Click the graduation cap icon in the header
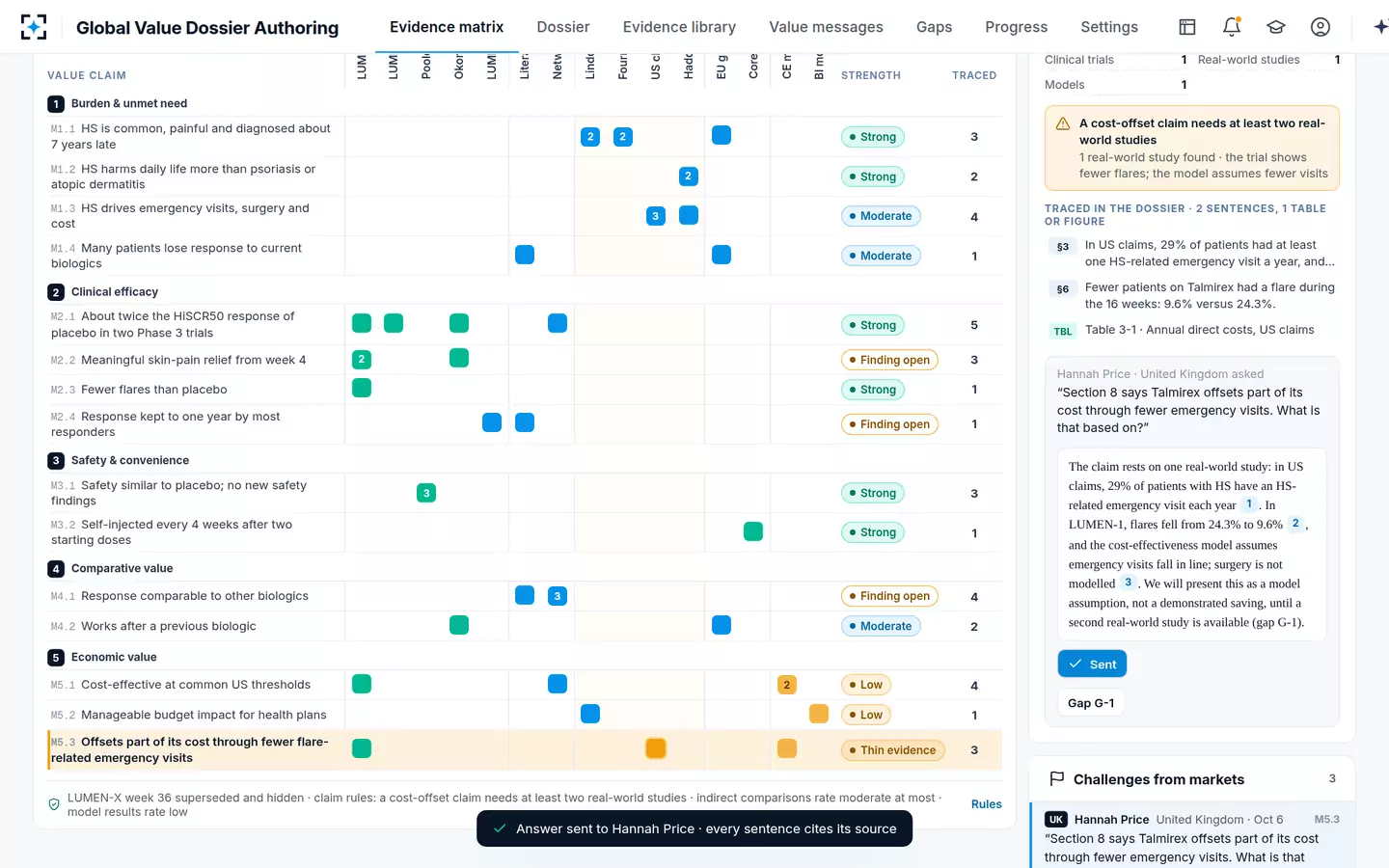Image resolution: width=1389 pixels, height=868 pixels. click(x=1276, y=27)
